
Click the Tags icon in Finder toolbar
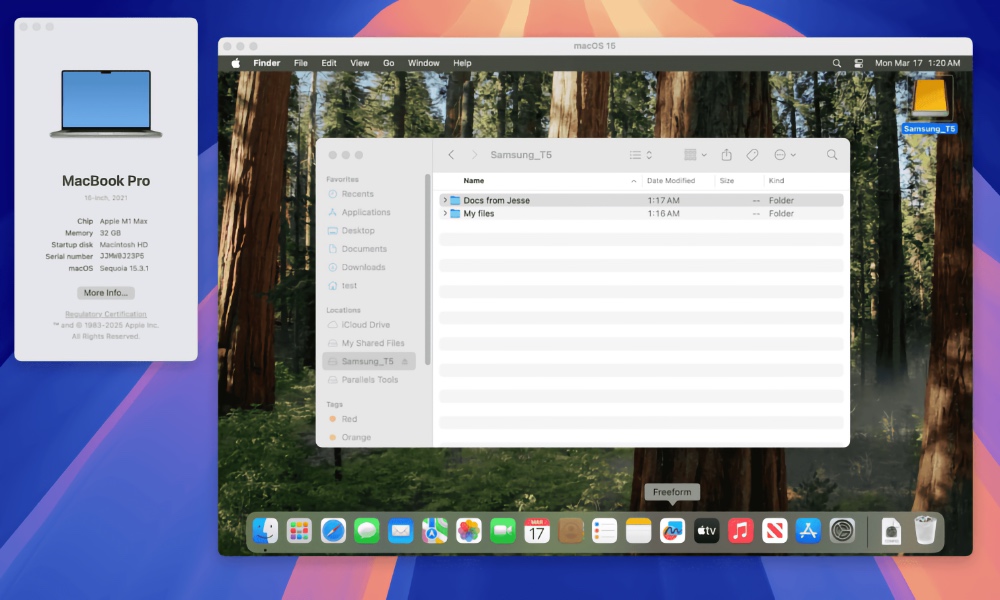753,155
